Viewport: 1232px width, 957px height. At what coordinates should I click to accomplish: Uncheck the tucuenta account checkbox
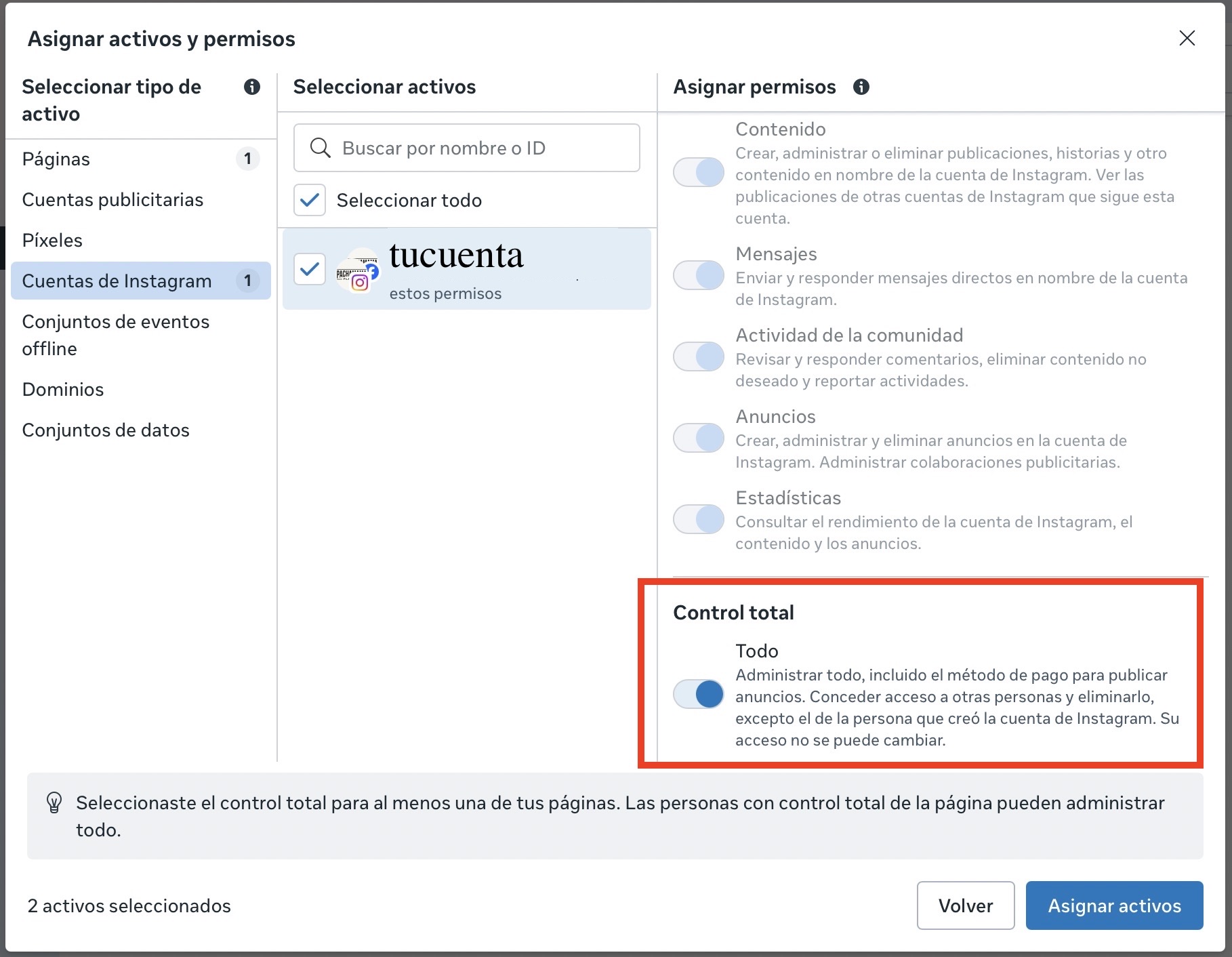point(310,269)
